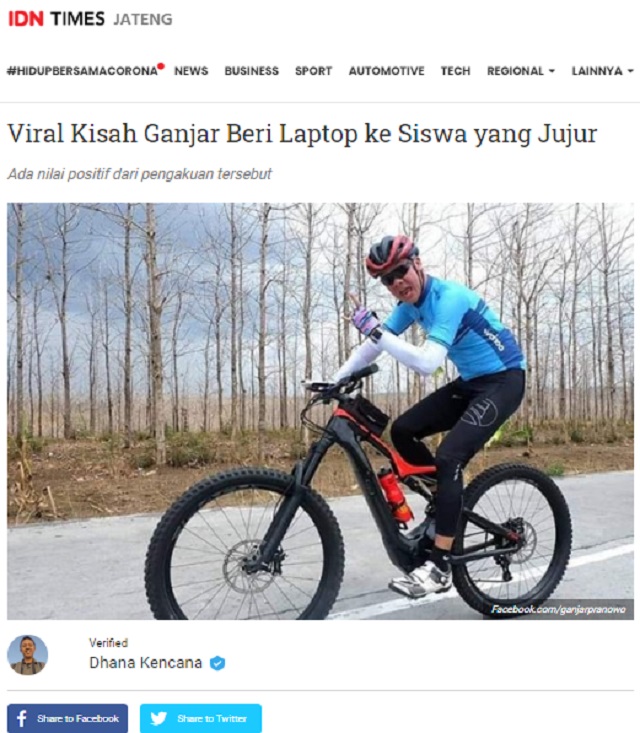This screenshot has height=733, width=640.
Task: Click the red notification dot on the hashtag
Action: (x=161, y=66)
